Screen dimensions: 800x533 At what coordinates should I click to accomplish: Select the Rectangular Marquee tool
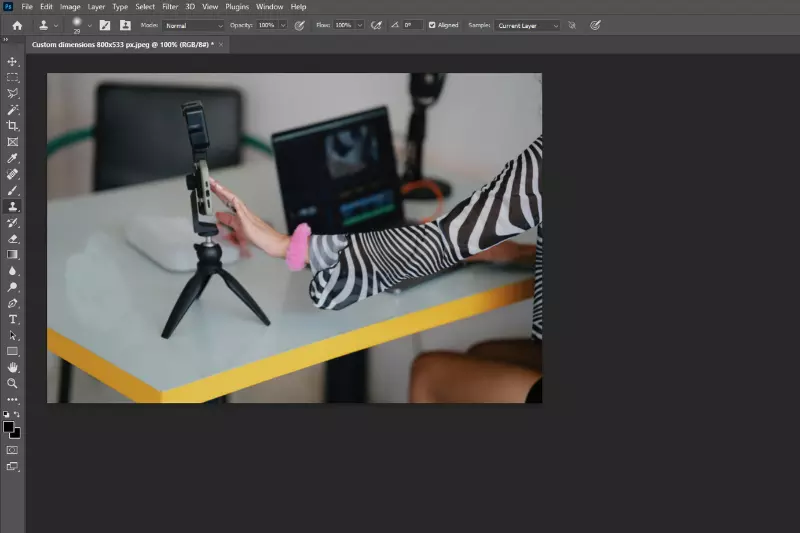tap(12, 78)
